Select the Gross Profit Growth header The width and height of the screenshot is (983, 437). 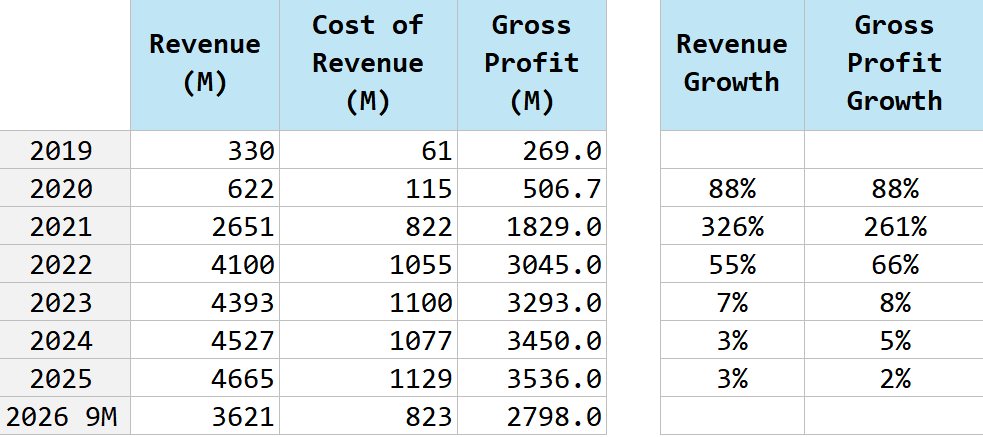click(894, 64)
